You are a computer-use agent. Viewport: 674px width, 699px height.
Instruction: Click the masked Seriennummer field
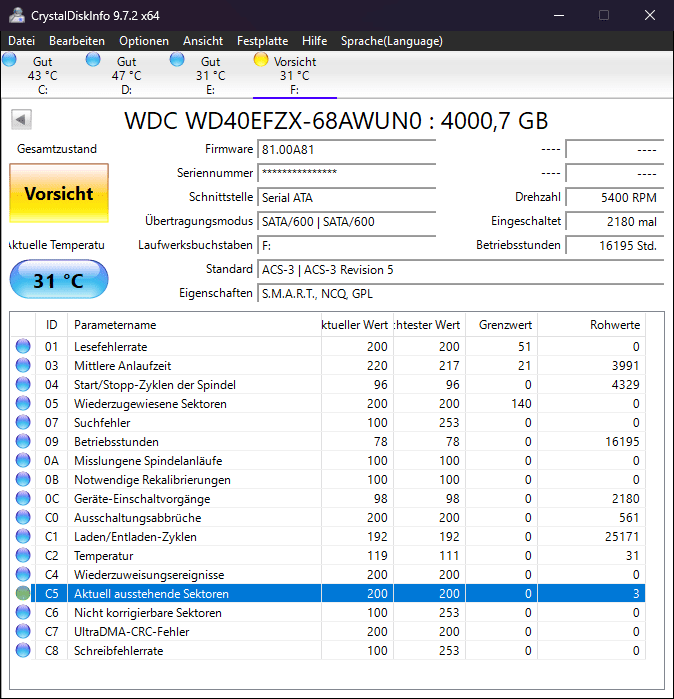(346, 173)
